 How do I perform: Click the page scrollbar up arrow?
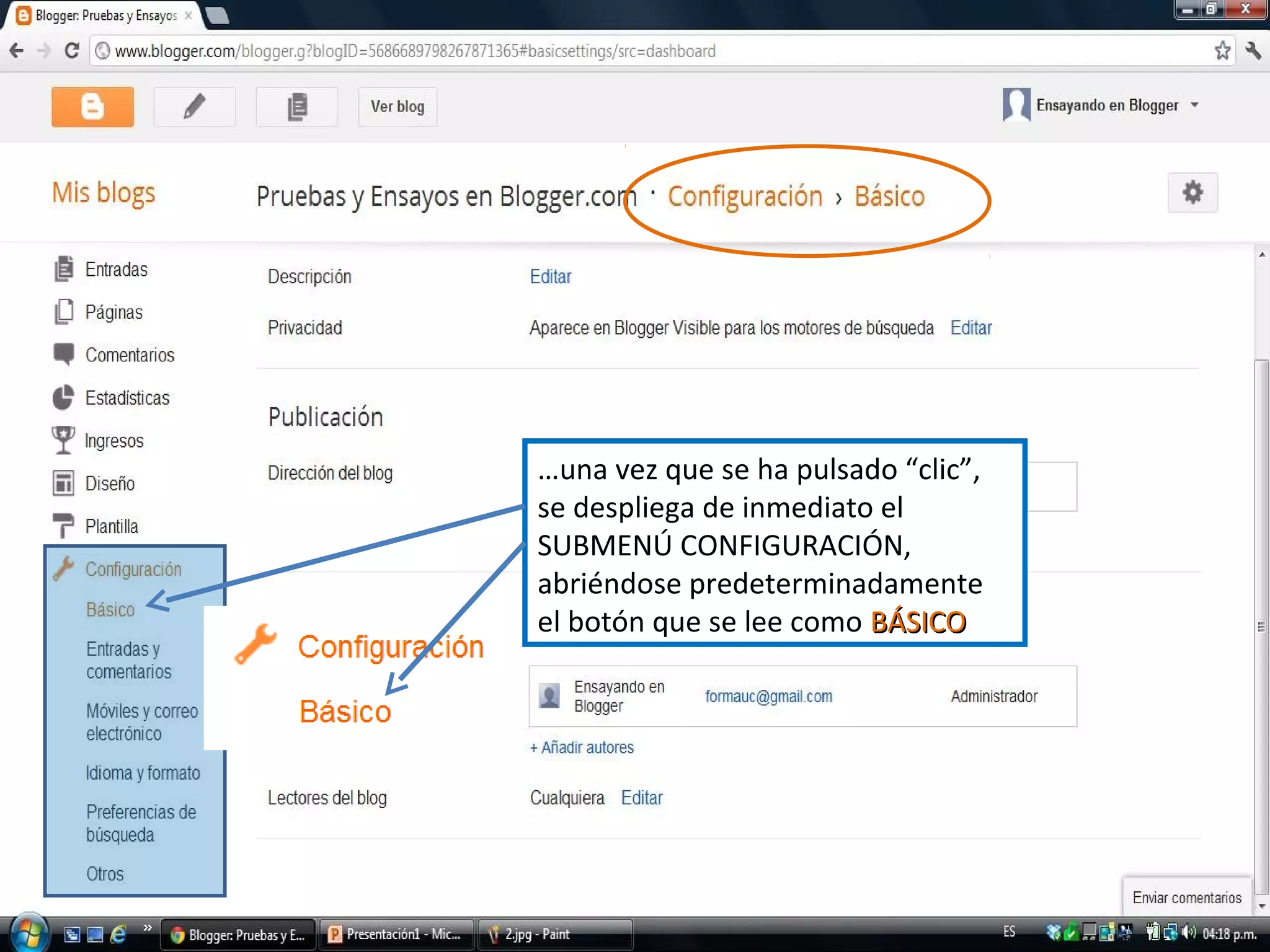click(x=1262, y=254)
